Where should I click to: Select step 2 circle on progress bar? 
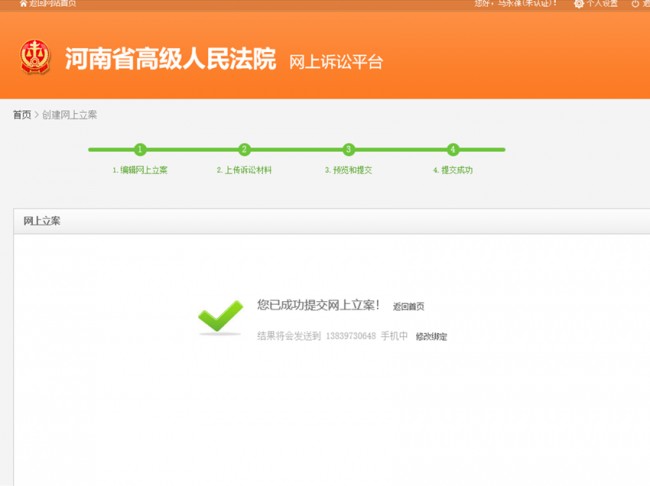[245, 149]
